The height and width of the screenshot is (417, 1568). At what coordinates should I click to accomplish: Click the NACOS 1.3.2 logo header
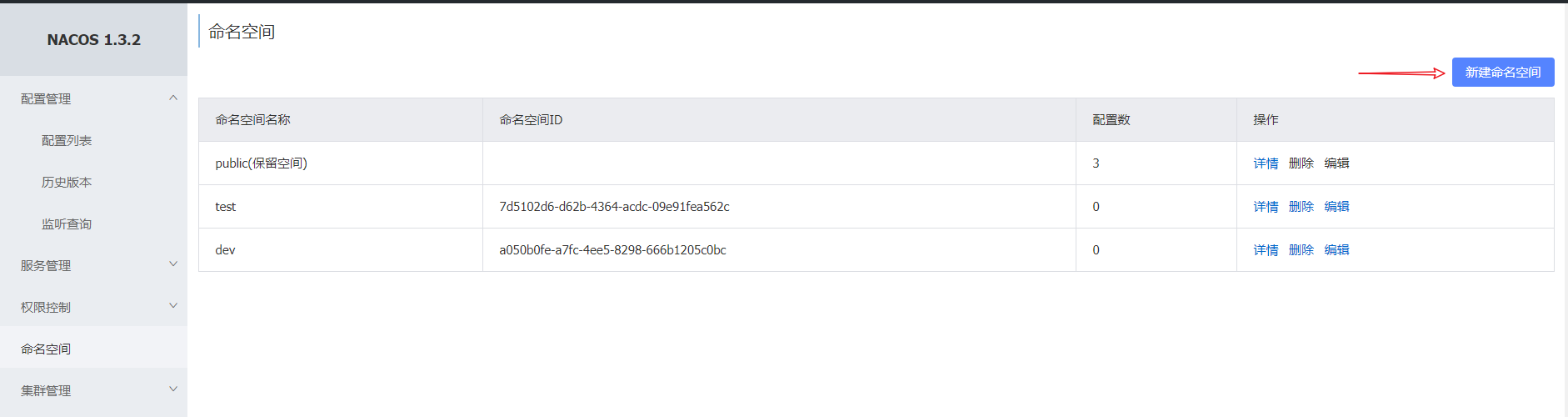pos(93,40)
